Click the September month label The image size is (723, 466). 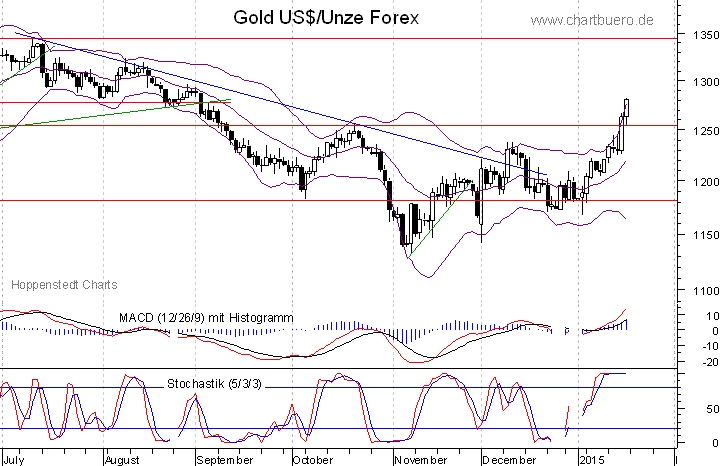coord(225,460)
